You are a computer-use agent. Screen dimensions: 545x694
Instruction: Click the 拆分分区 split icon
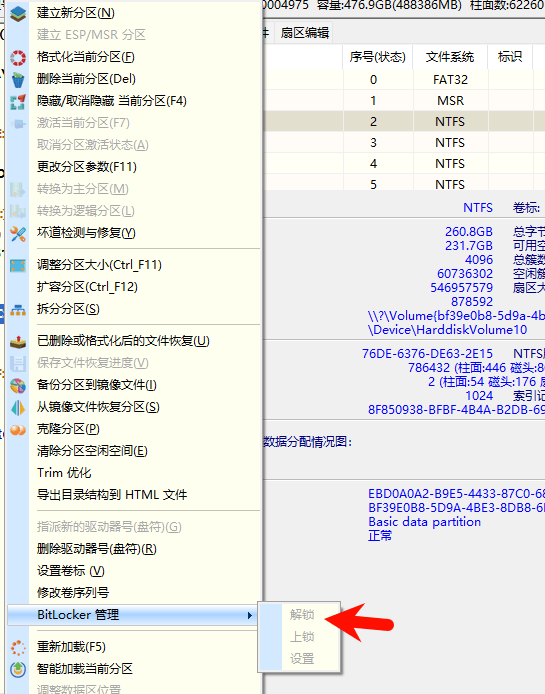tap(18, 309)
